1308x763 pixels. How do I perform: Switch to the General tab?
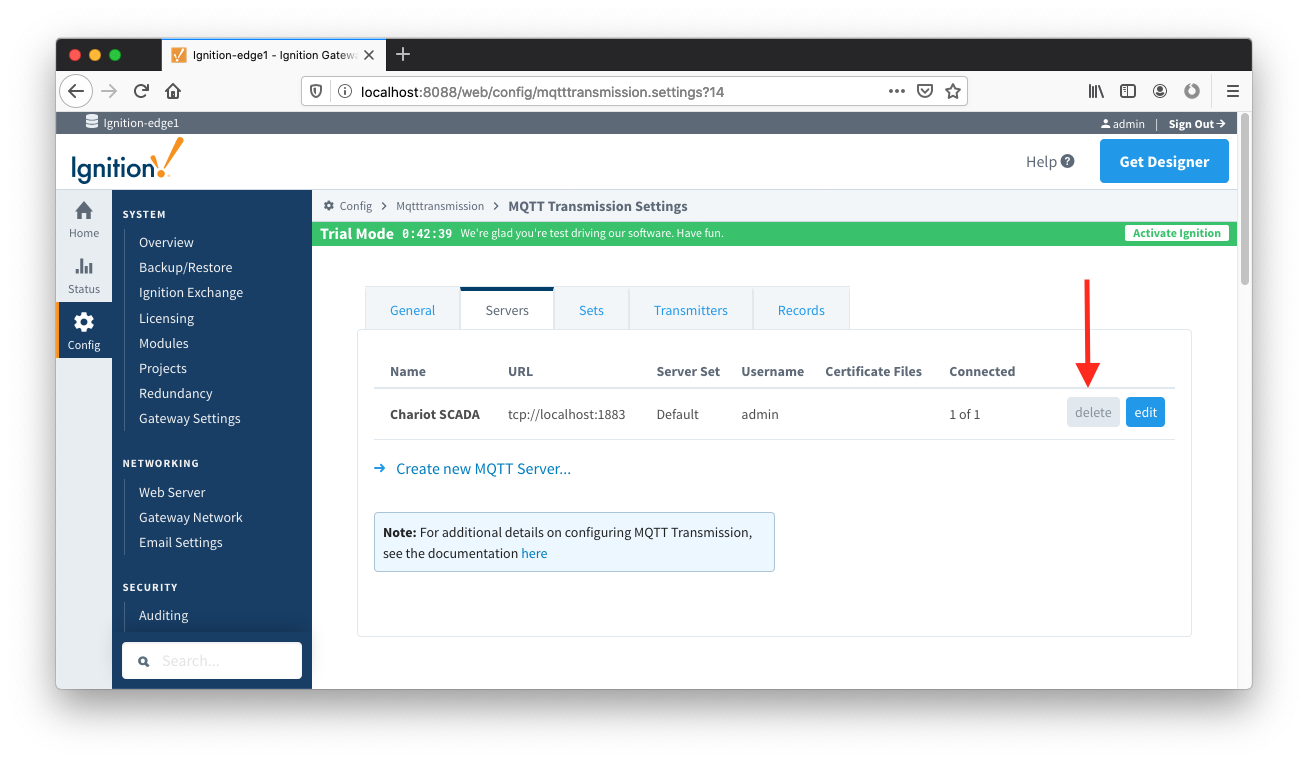(412, 310)
